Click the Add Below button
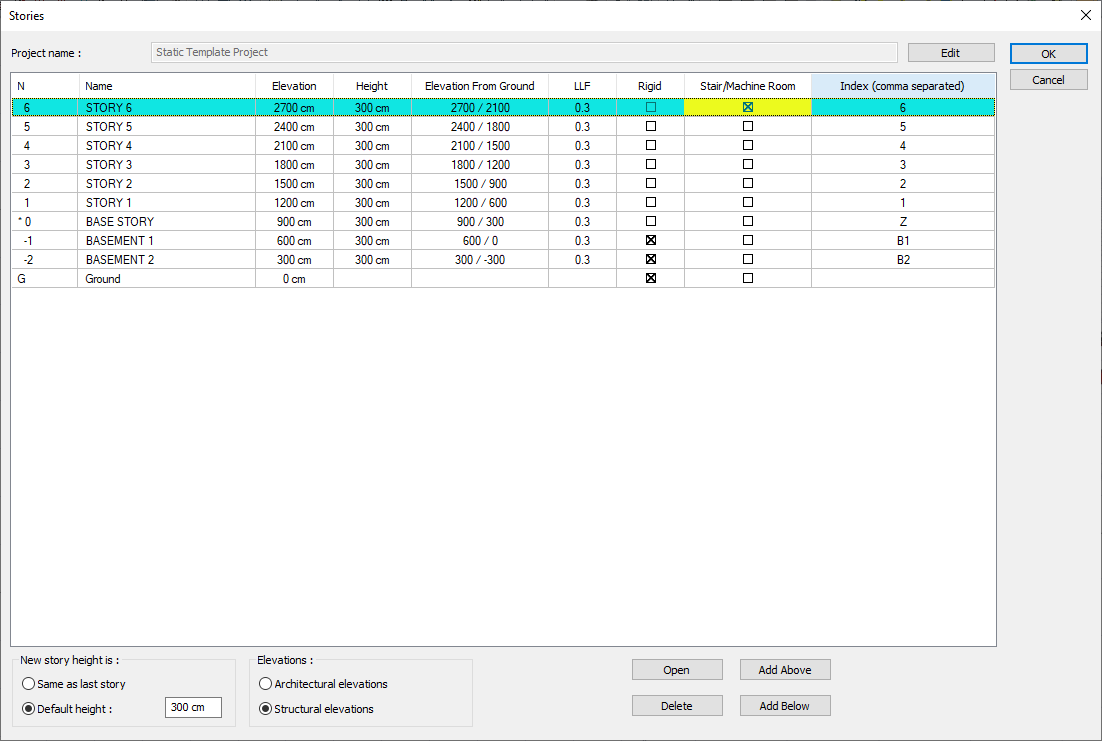 tap(784, 706)
